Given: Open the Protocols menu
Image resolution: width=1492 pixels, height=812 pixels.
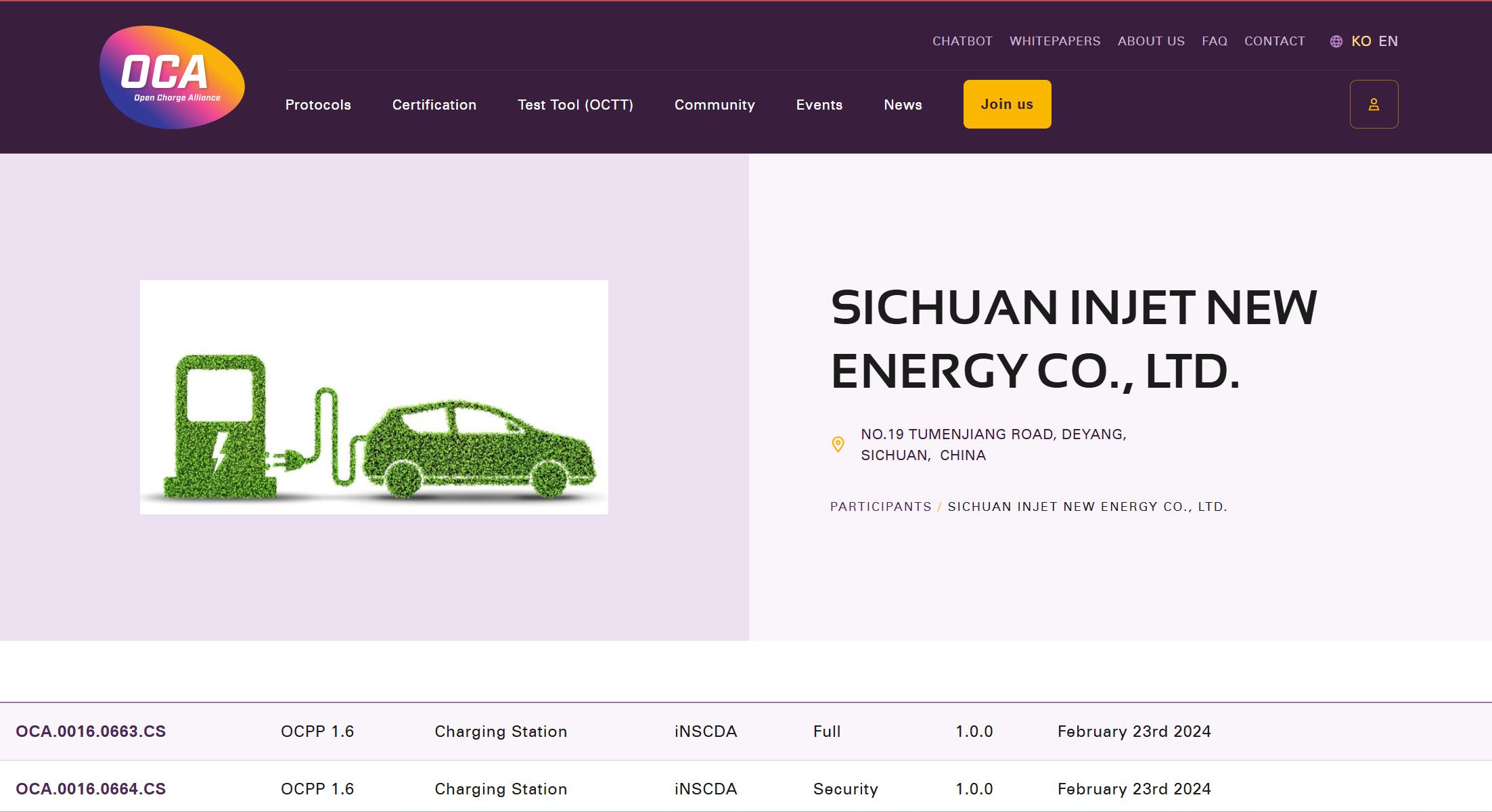Looking at the screenshot, I should [318, 105].
